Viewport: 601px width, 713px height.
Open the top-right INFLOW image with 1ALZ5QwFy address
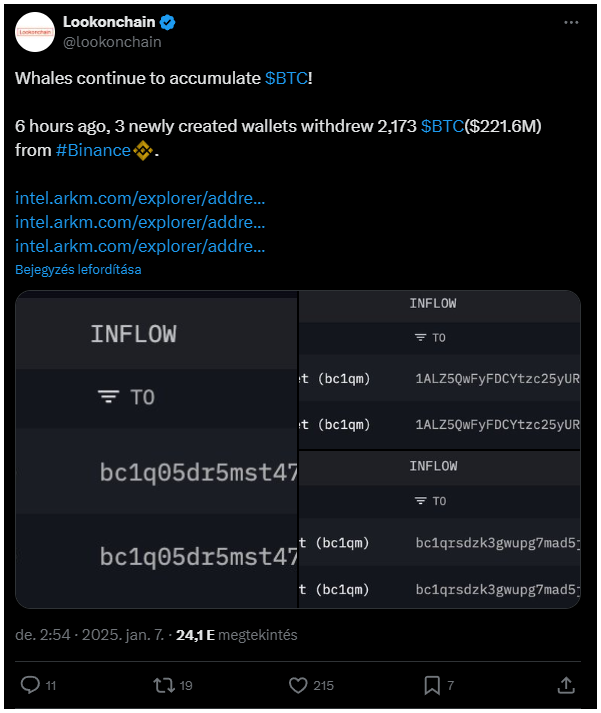[440, 370]
